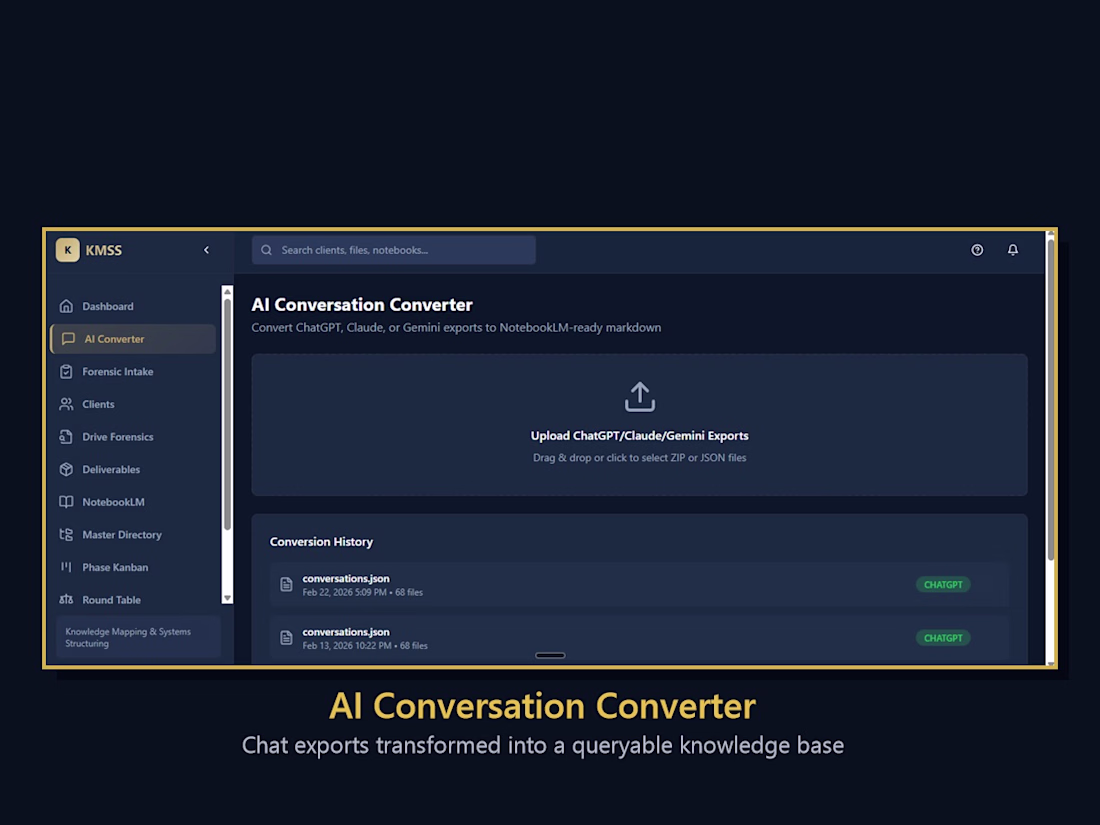Go to Dashboard
Image resolution: width=1100 pixels, height=825 pixels.
[133, 306]
